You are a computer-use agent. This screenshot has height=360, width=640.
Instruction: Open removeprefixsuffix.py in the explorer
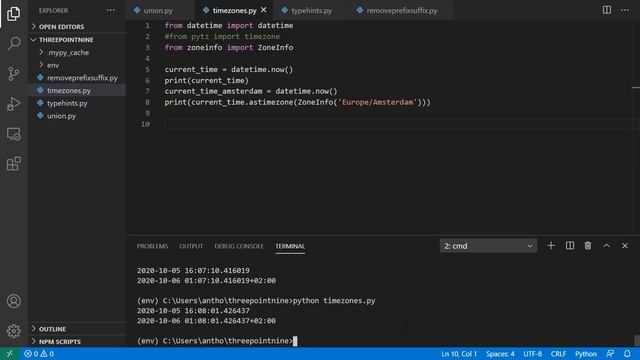coord(77,78)
